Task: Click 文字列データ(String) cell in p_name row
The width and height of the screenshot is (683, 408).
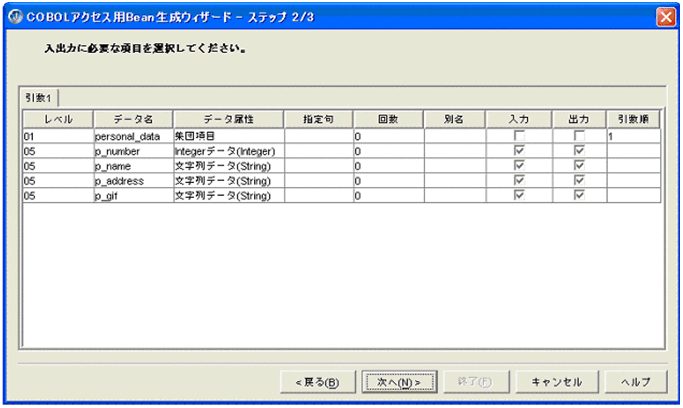Action: point(229,166)
